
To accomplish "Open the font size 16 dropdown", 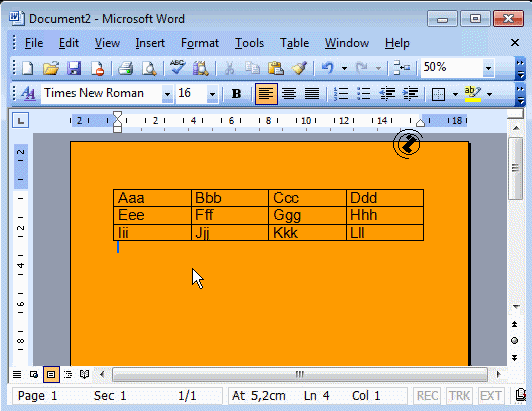I will click(x=212, y=94).
